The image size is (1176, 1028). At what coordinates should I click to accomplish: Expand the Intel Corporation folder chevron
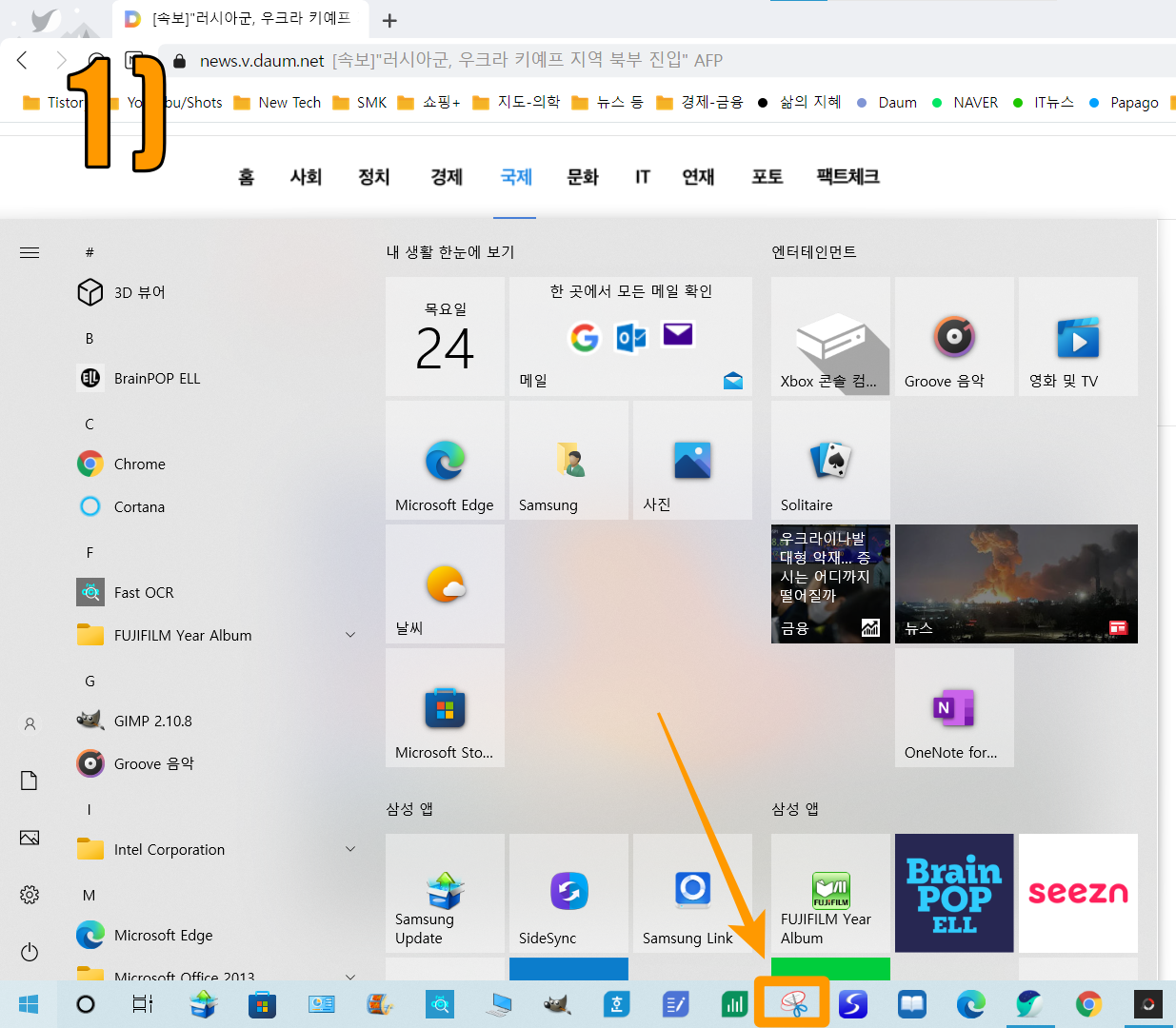tap(350, 849)
